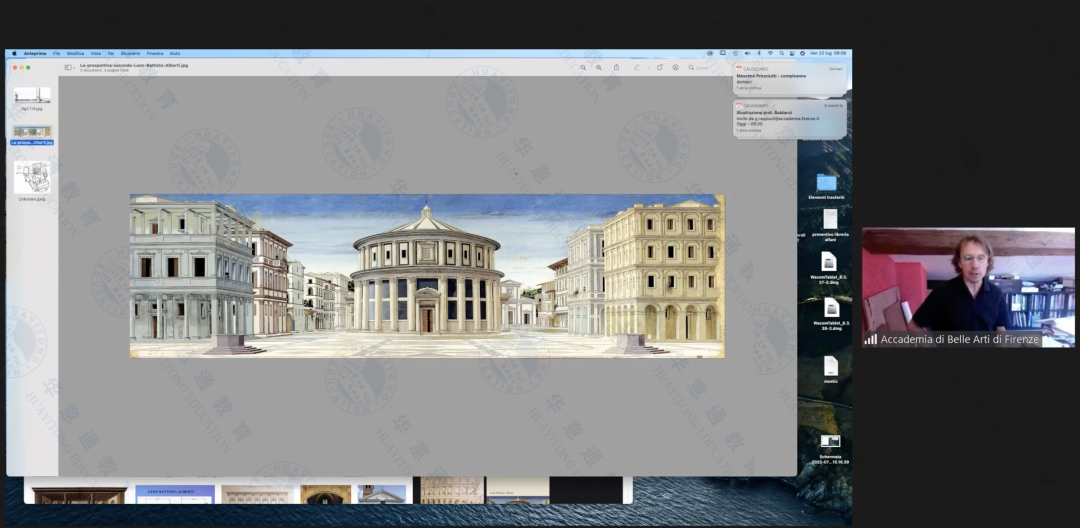This screenshot has width=1080, height=528.
Task: Open the sidebar view options chevron
Action: [x=74, y=67]
